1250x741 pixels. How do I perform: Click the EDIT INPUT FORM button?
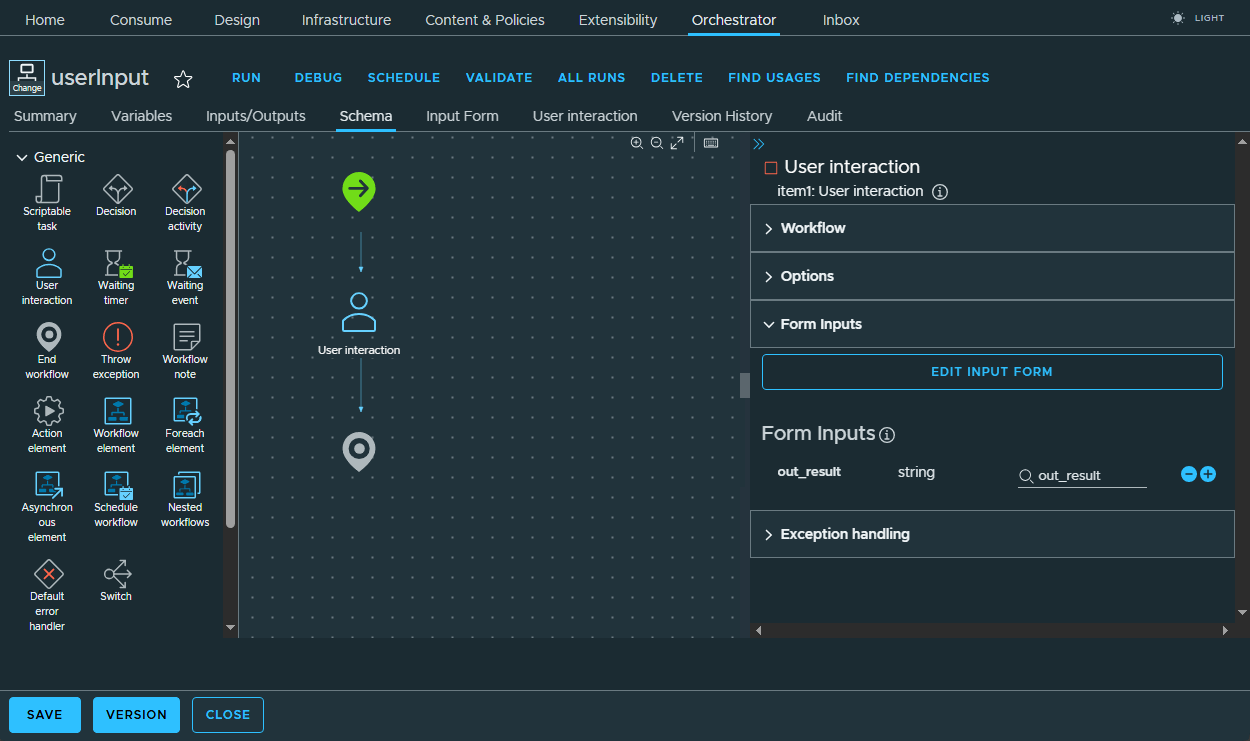pyautogui.click(x=992, y=371)
